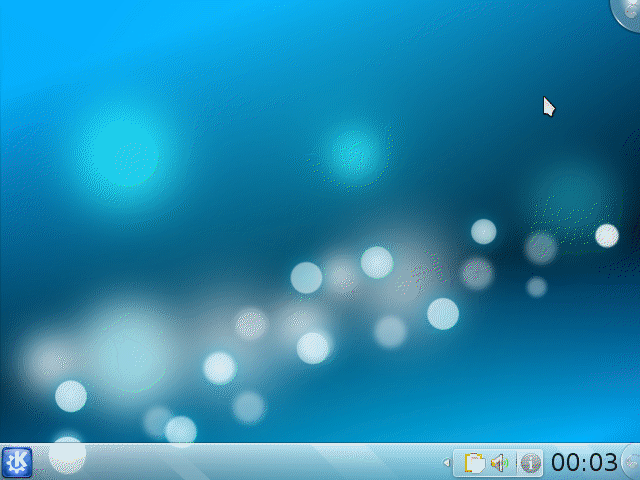Open the desktop toolbox in top-right corner
The height and width of the screenshot is (480, 640).
(627, 10)
